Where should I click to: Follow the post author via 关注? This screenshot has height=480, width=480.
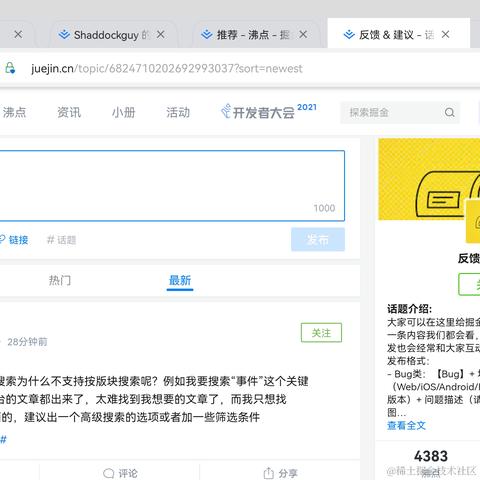[321, 333]
